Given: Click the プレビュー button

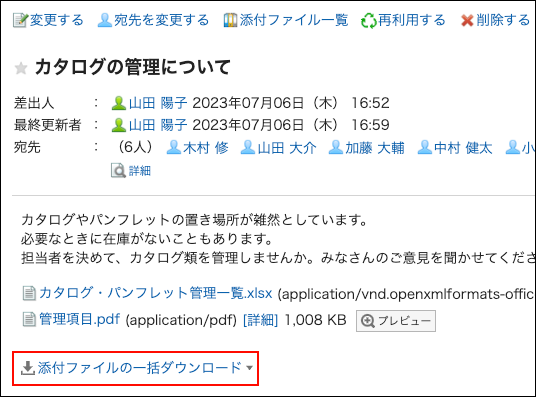Looking at the screenshot, I should point(396,321).
